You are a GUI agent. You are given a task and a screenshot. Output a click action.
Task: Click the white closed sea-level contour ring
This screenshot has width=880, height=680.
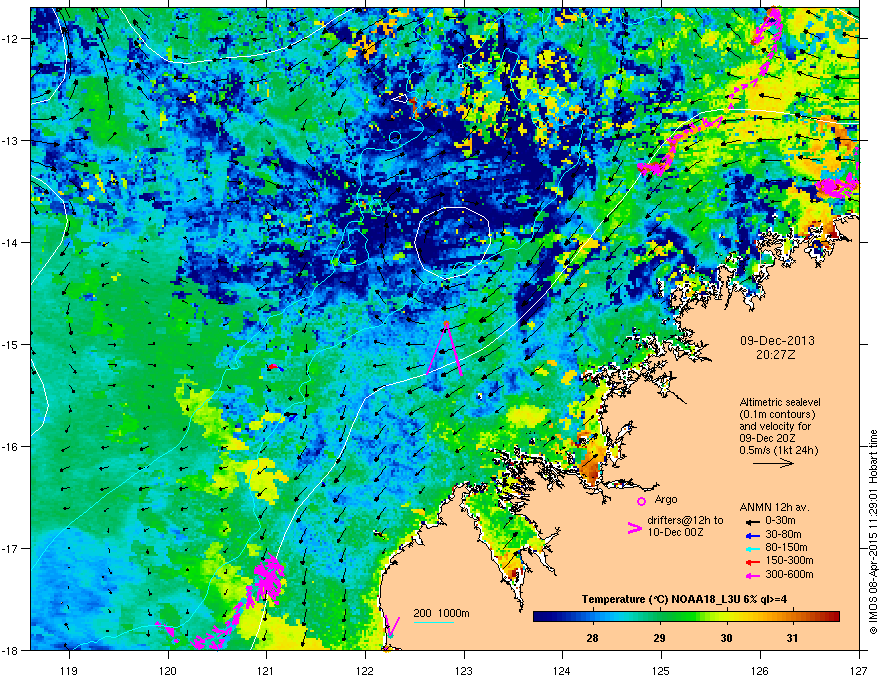(x=453, y=242)
